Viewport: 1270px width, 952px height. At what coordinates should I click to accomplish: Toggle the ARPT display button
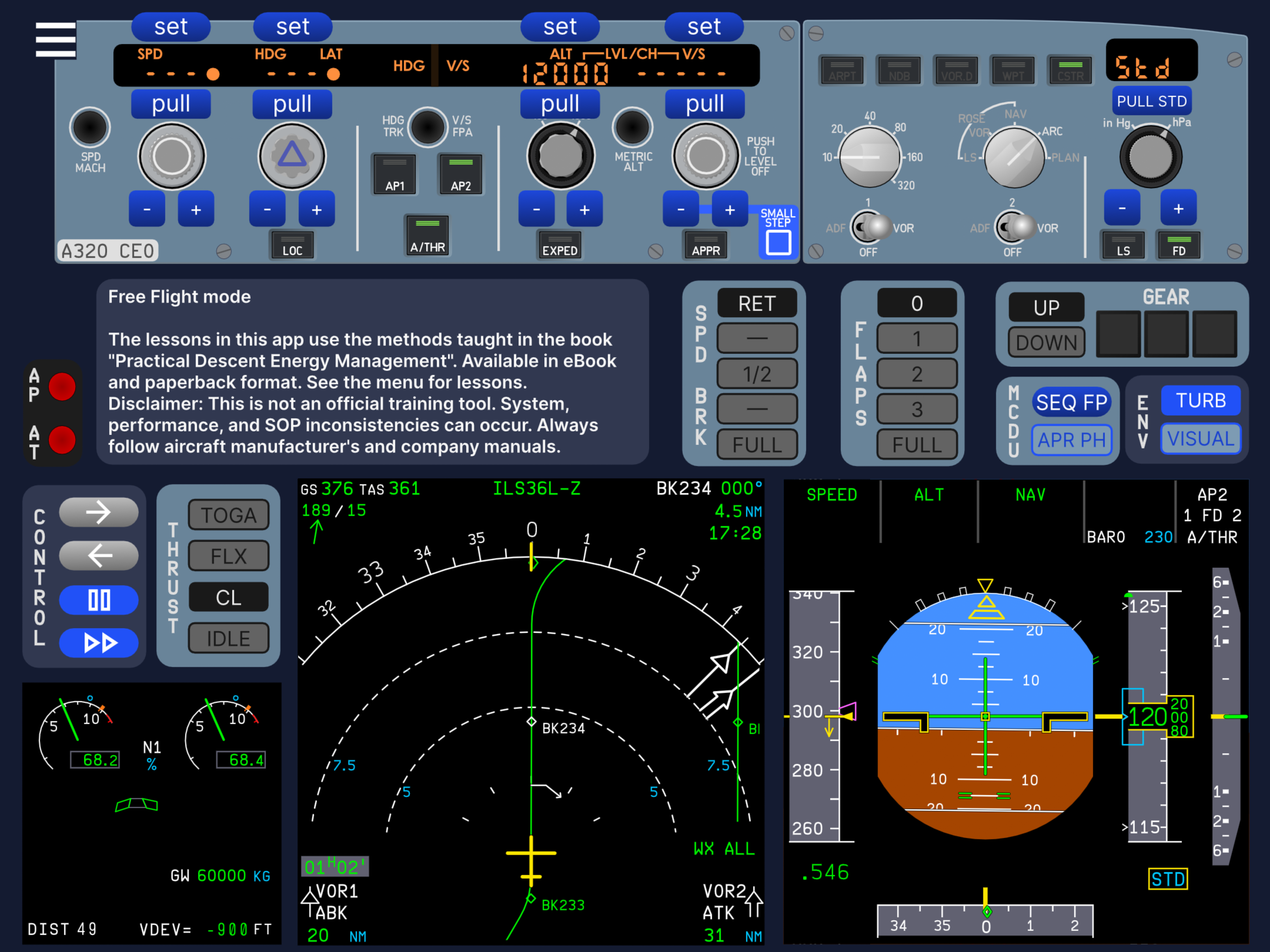[x=842, y=70]
